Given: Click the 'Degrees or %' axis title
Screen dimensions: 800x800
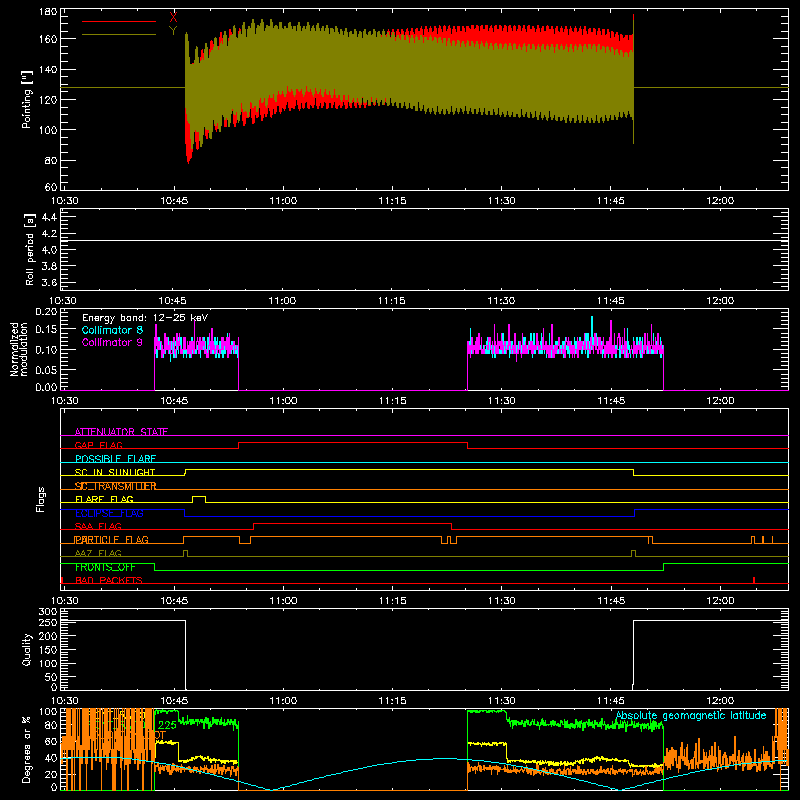Looking at the screenshot, I should click(27, 749).
